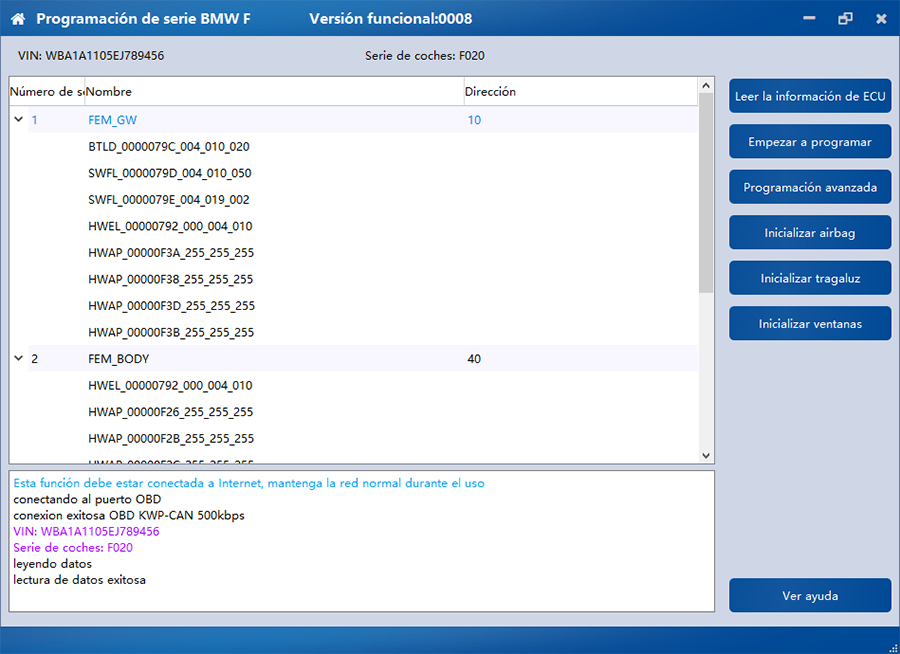Image resolution: width=900 pixels, height=654 pixels.
Task: Click the Nombre column header
Action: point(274,92)
